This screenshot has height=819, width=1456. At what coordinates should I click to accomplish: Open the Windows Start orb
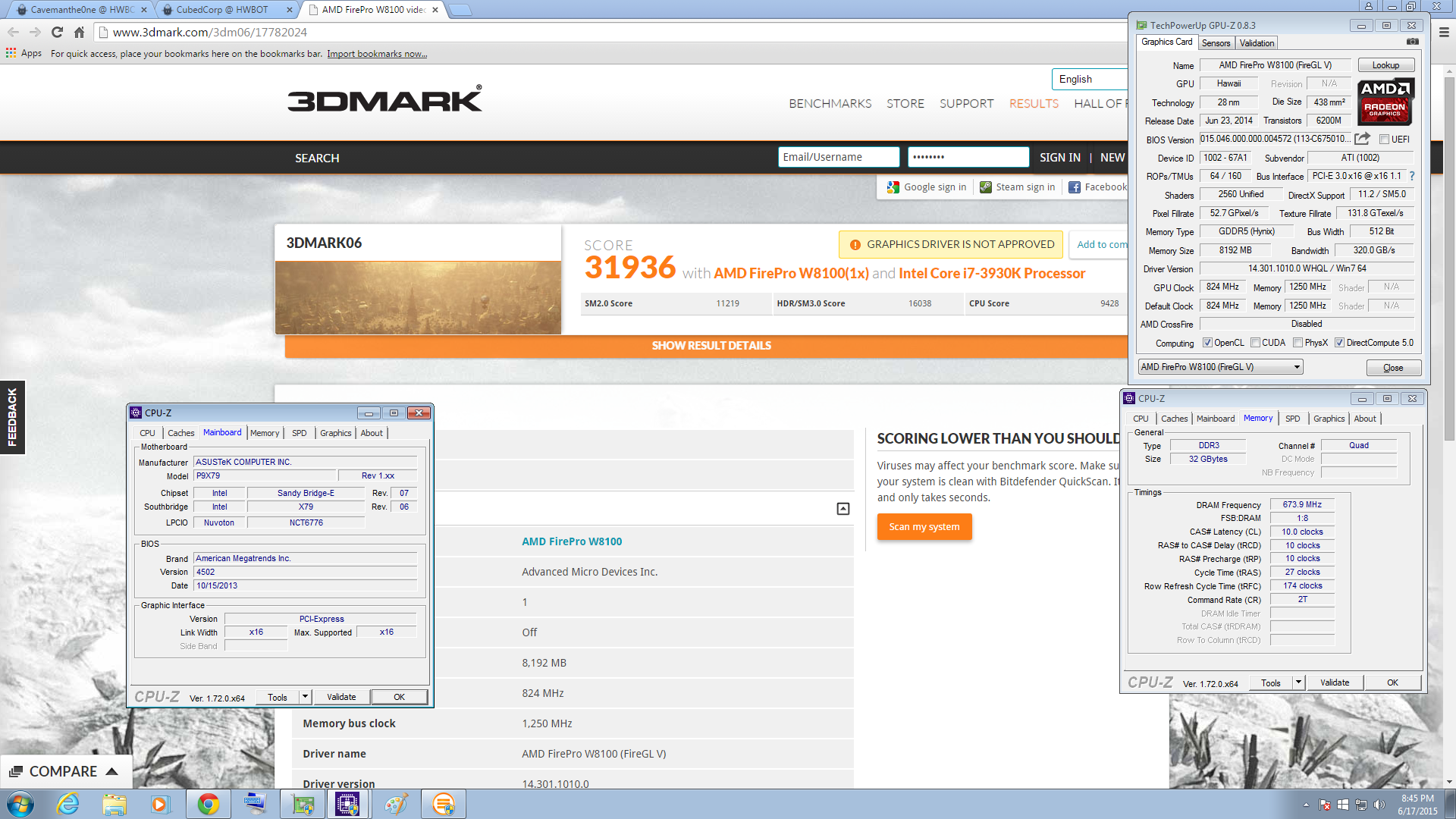[x=20, y=804]
